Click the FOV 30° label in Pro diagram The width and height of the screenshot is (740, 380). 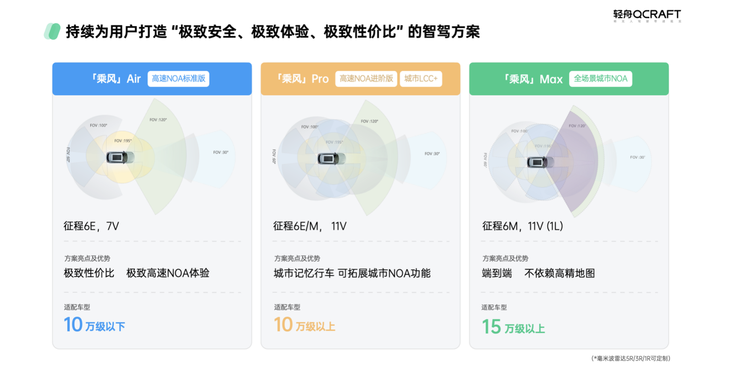432,154
